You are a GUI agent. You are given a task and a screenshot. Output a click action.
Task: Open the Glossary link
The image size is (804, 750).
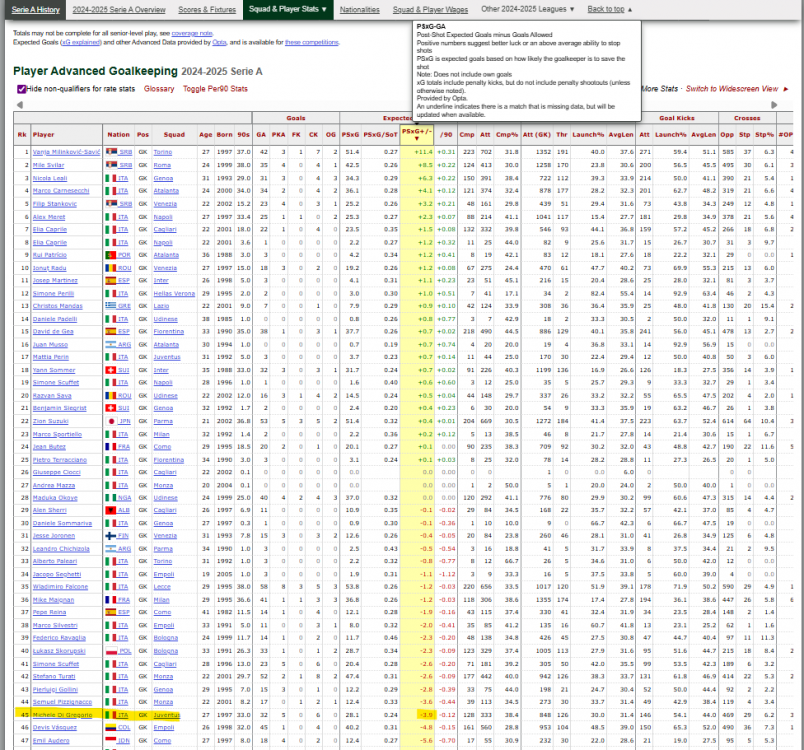click(x=159, y=89)
